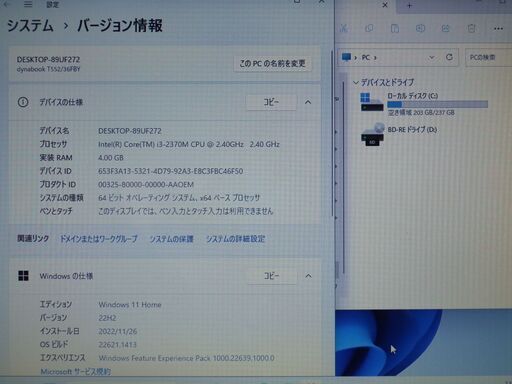Click the device specifications info icon

[x=23, y=102]
